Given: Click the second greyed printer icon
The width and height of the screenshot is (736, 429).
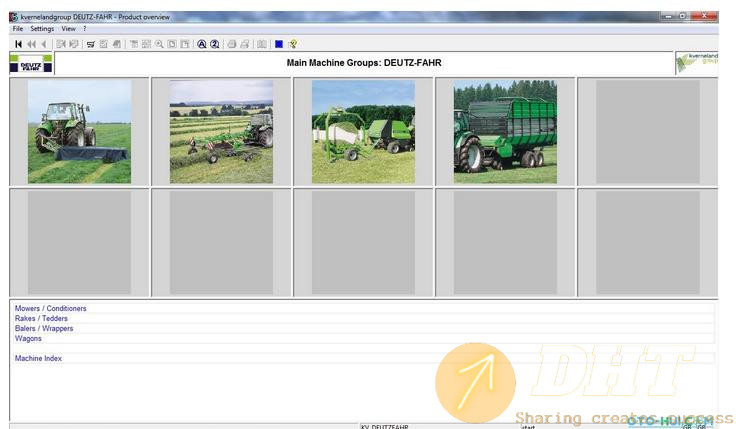Looking at the screenshot, I should (245, 44).
